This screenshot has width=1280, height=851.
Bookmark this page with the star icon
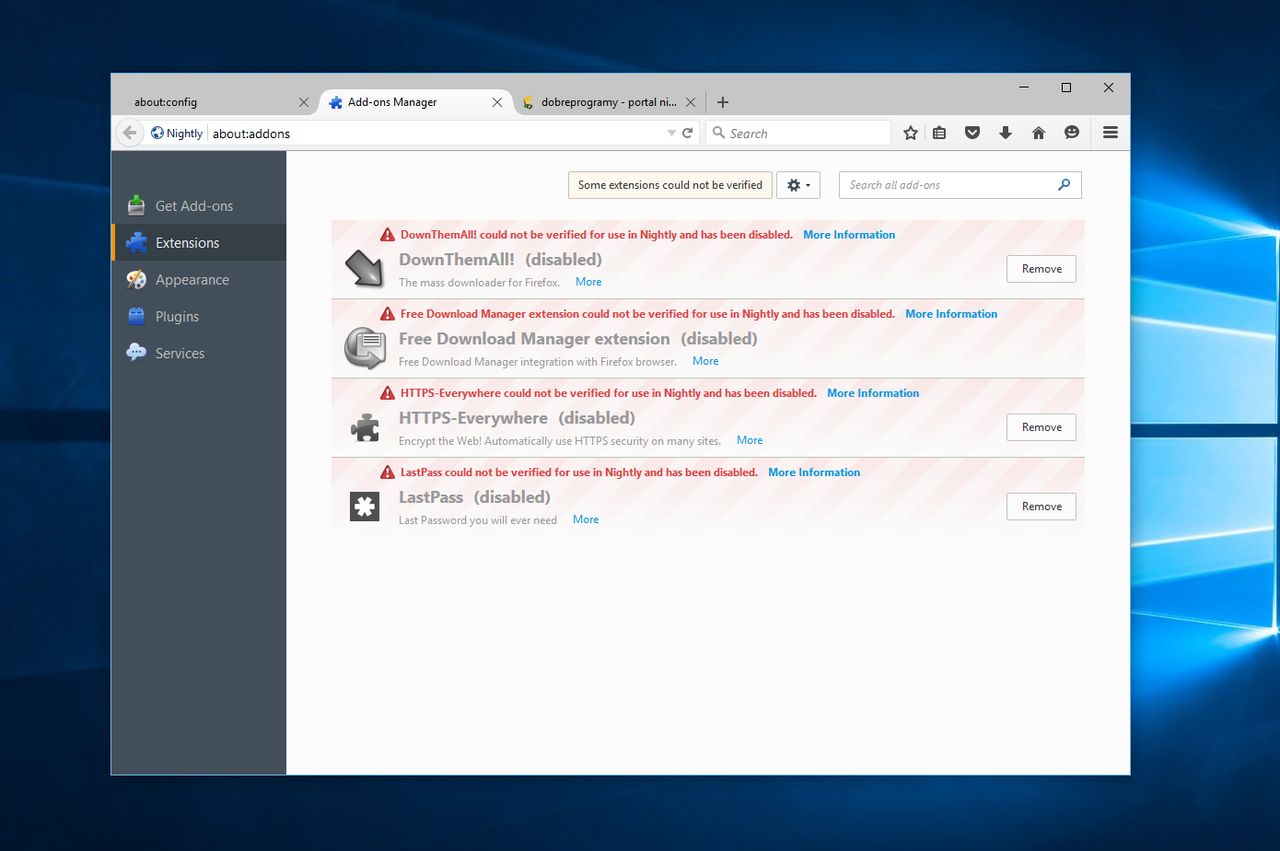pyautogui.click(x=910, y=133)
